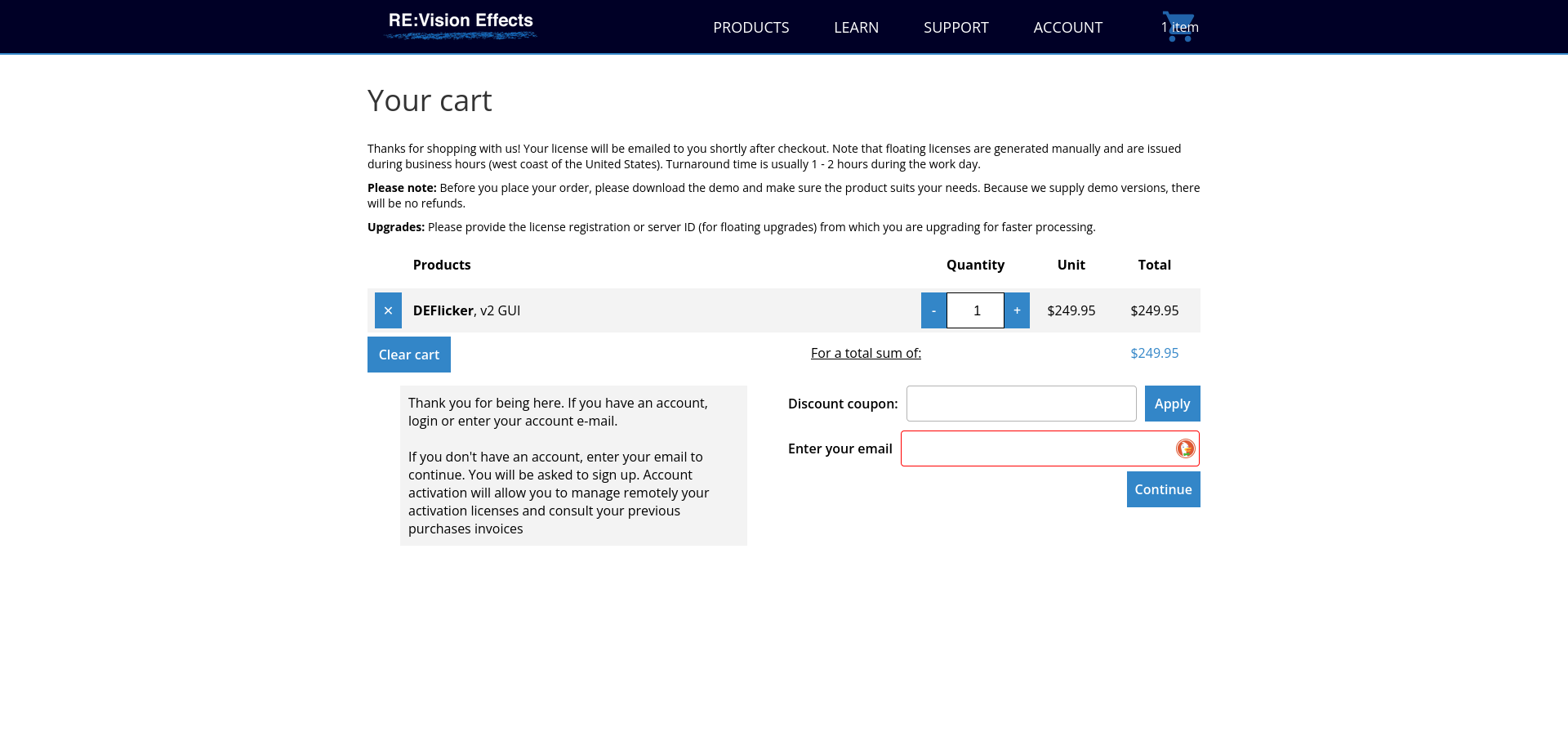Viewport: 1568px width, 754px height.
Task: Open the shopping cart icon
Action: 1179,26
